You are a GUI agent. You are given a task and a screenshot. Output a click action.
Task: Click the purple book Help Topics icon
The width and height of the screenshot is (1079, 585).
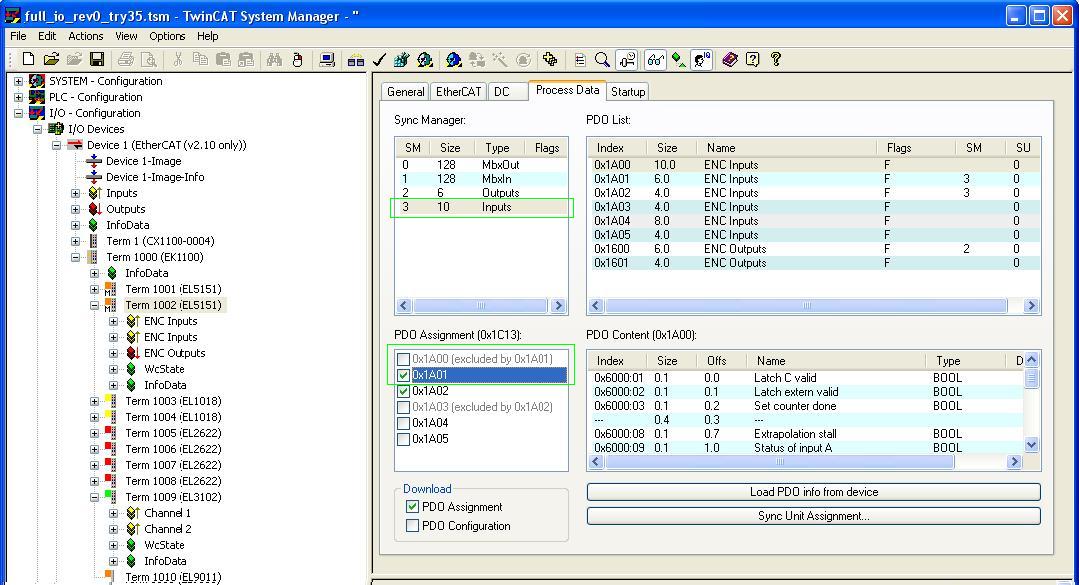729,60
